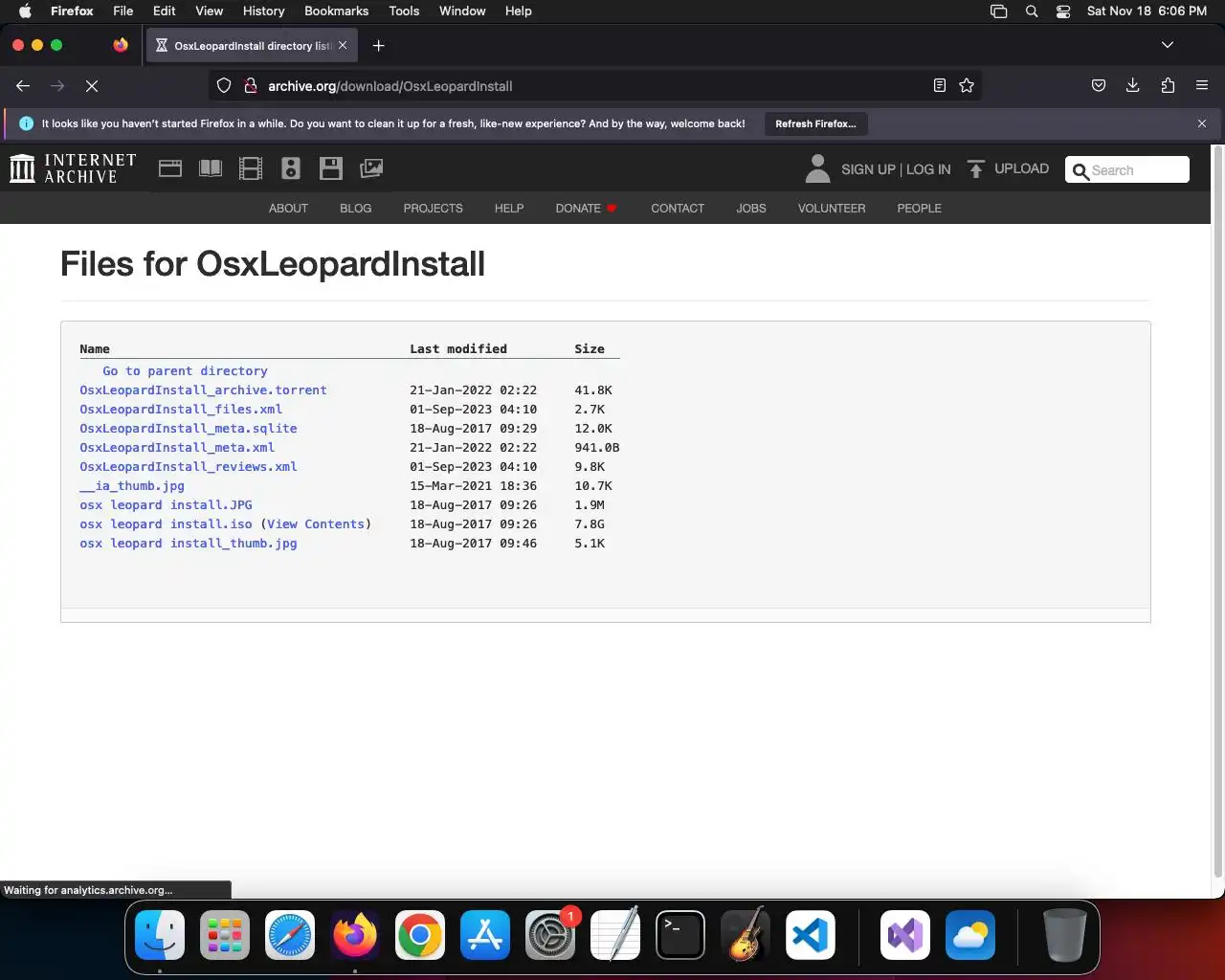Screen dimensions: 1225x980
Task: Open a new tab with plus
Action: [379, 46]
